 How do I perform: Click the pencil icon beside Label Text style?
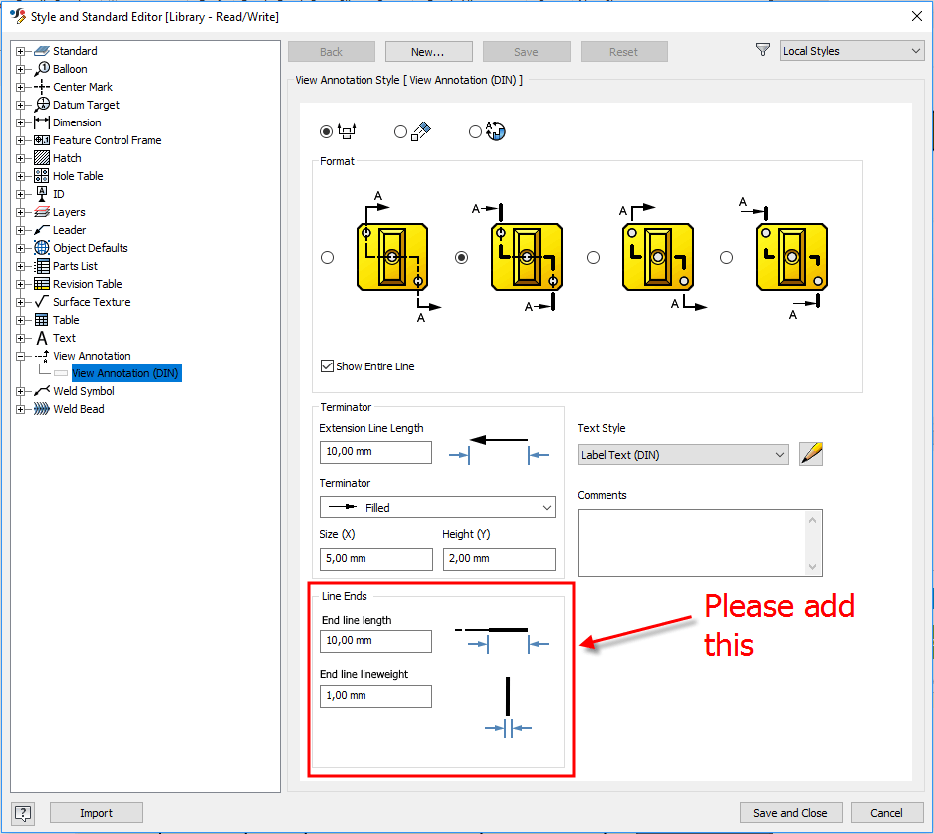click(810, 453)
